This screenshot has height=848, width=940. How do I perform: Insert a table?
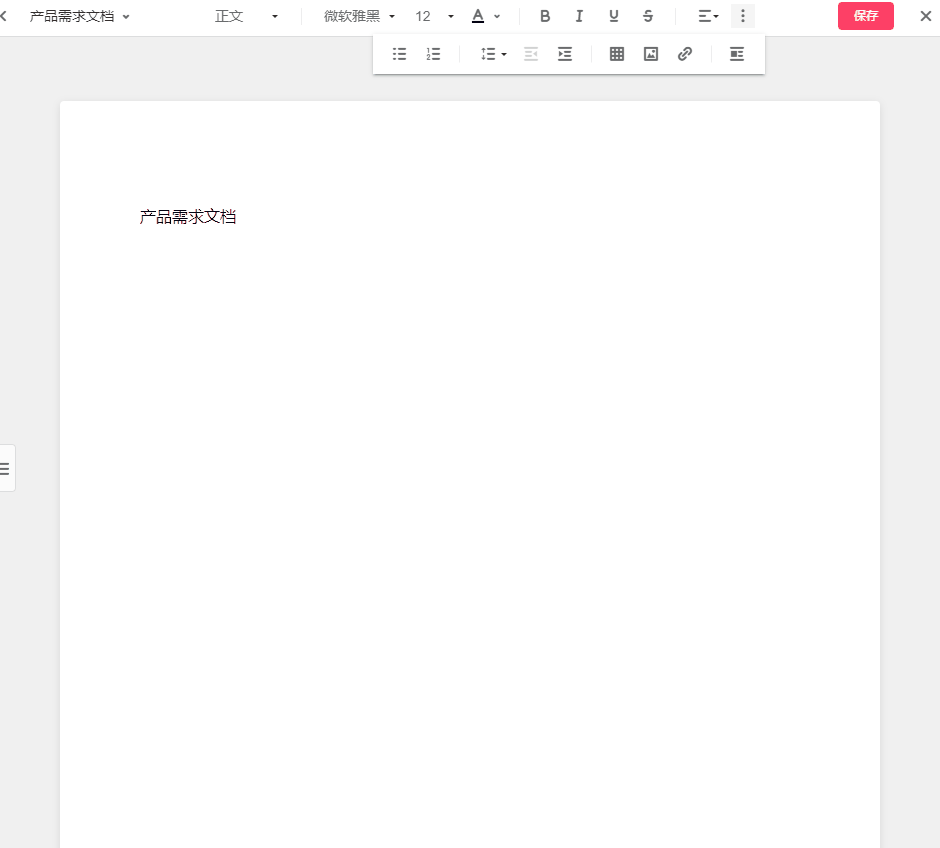[617, 54]
